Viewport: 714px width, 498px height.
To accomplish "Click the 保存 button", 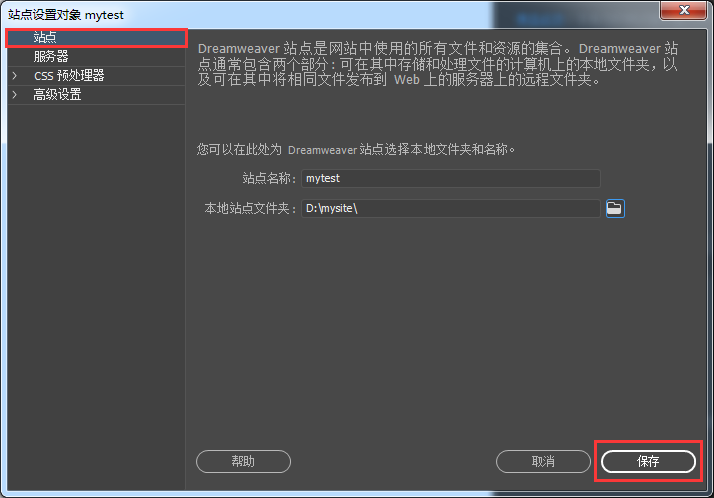I will click(648, 462).
